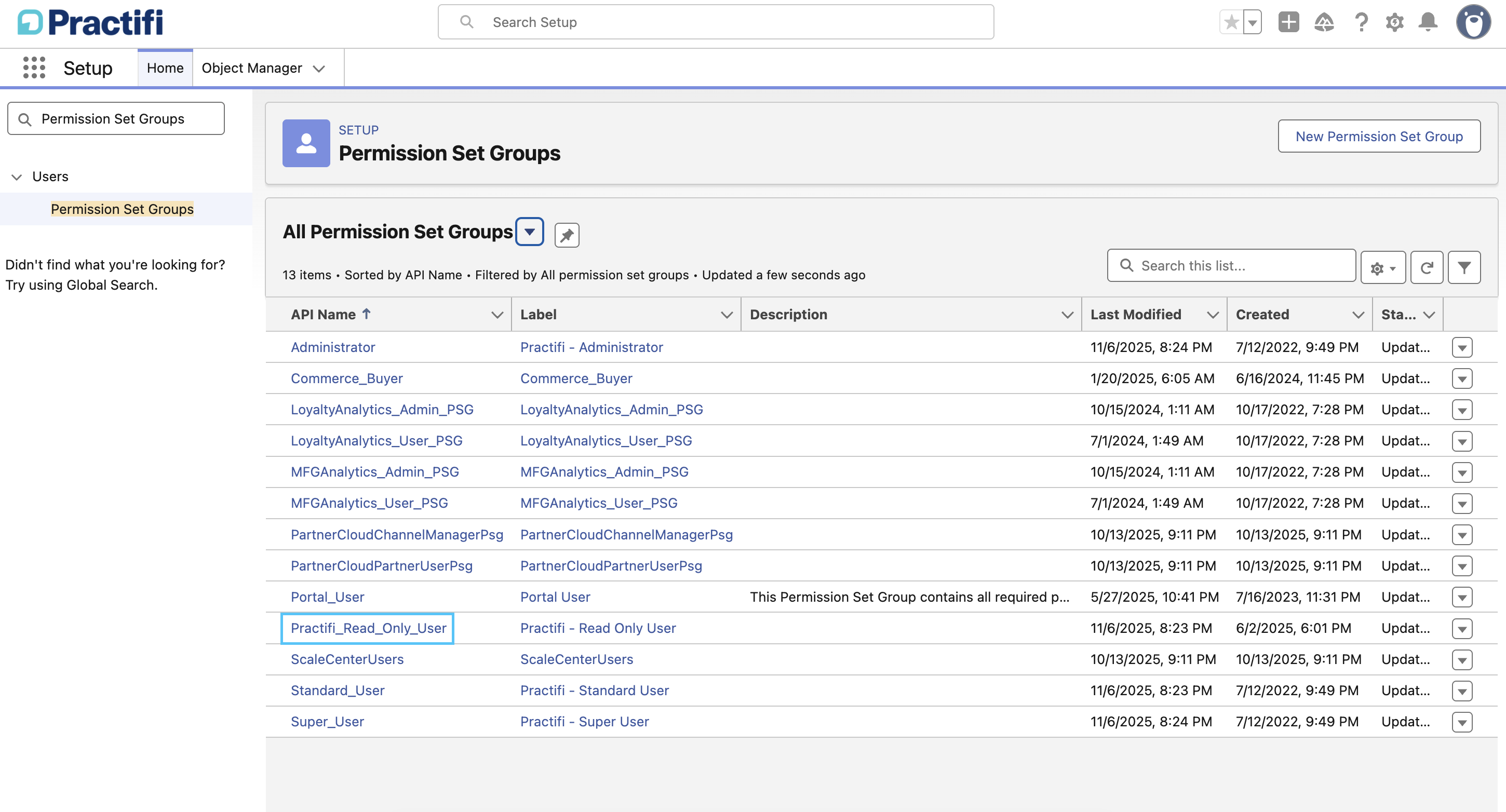
Task: Focus the Search Setup field
Action: coord(716,22)
